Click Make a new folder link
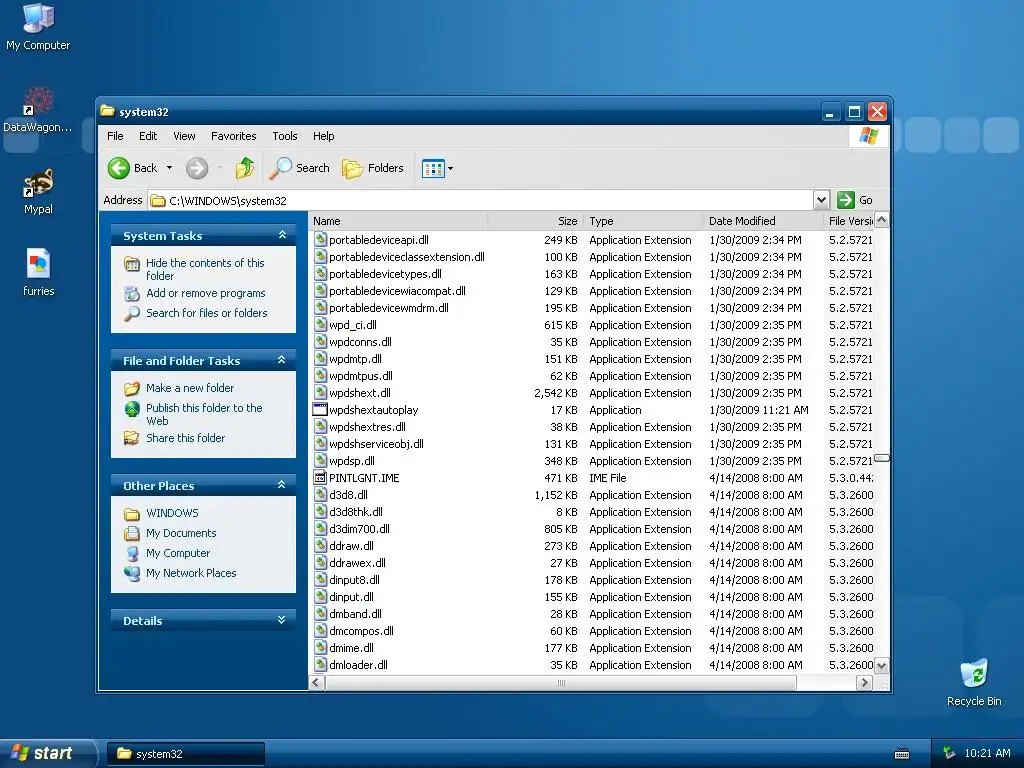 click(x=190, y=388)
